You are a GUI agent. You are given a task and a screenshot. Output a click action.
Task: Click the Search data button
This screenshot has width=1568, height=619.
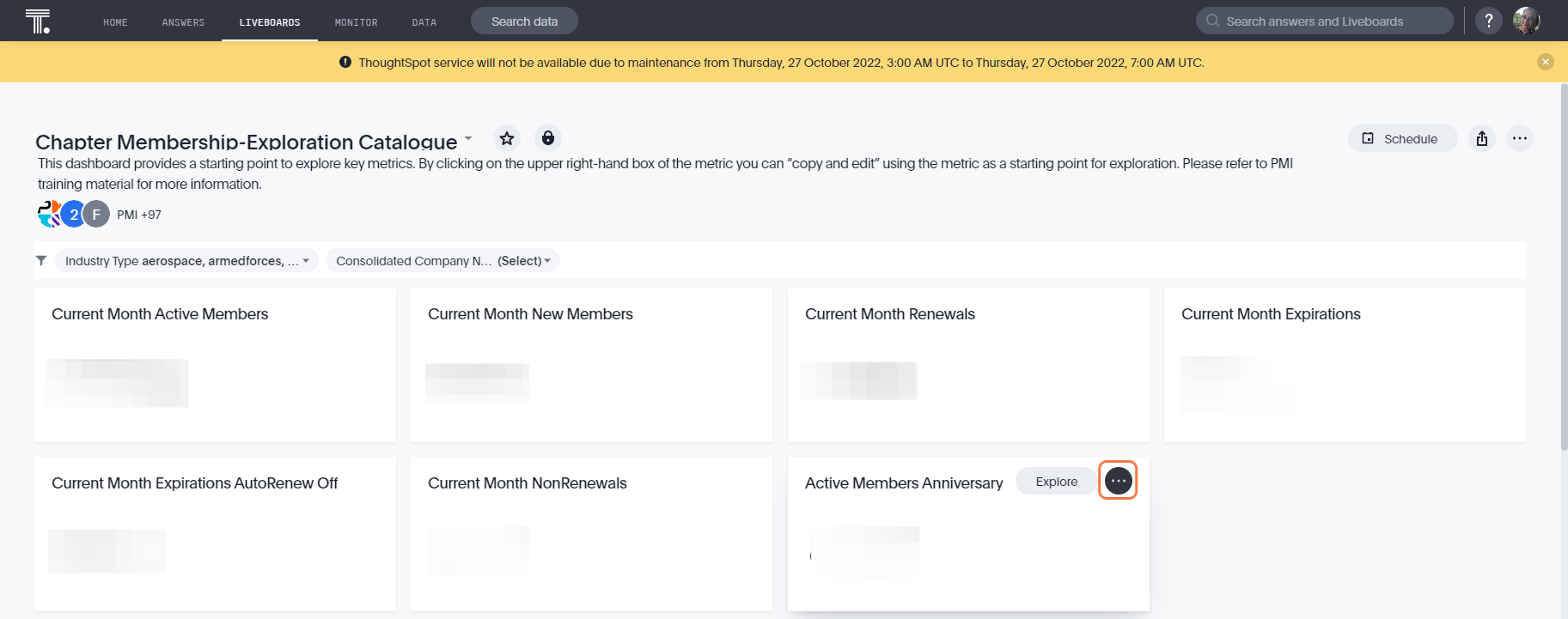point(524,21)
